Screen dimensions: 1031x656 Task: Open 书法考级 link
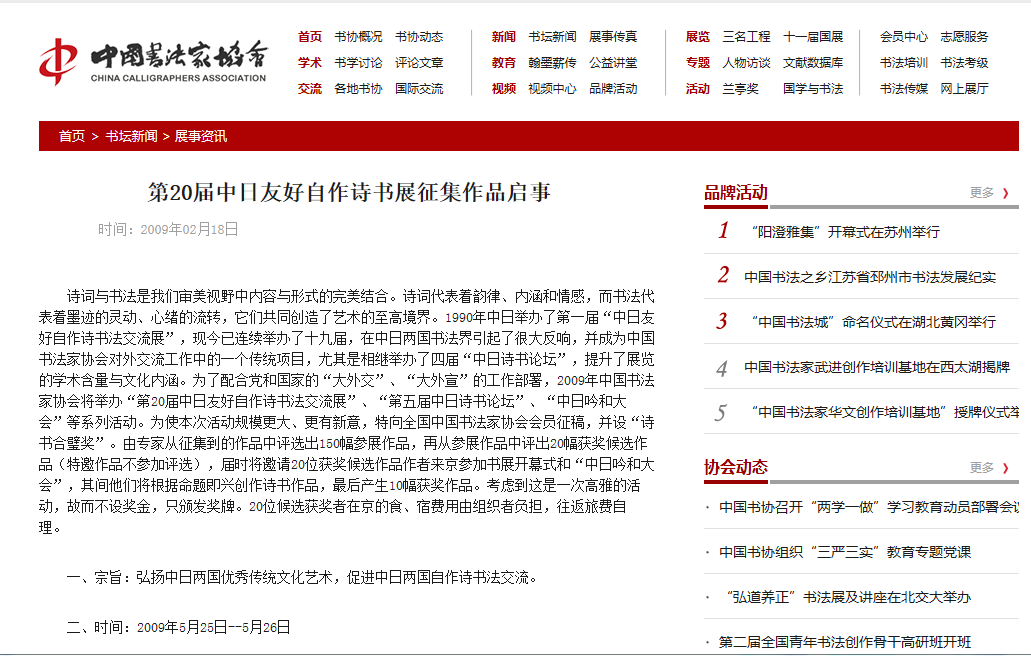point(964,63)
